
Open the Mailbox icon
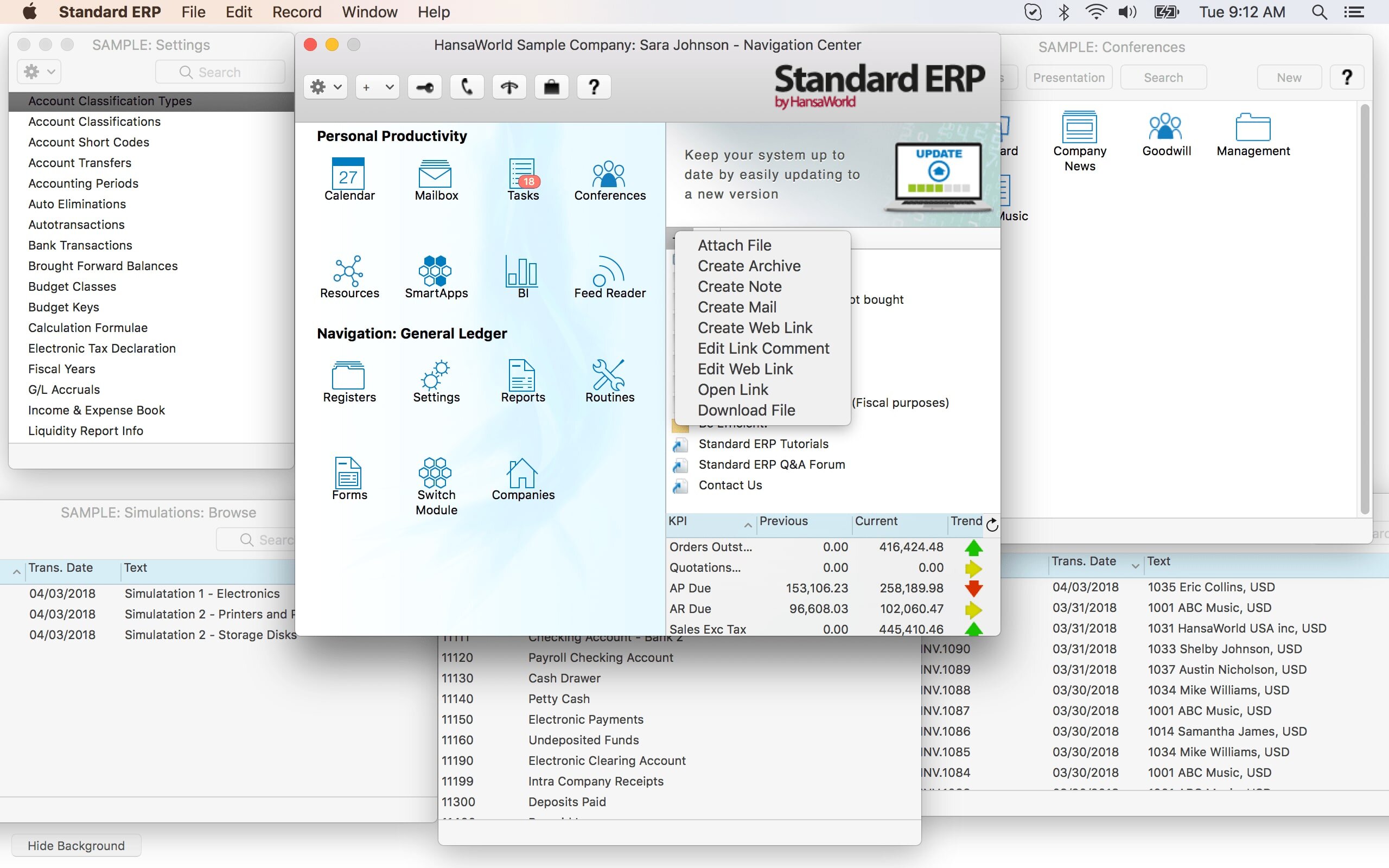[x=436, y=174]
